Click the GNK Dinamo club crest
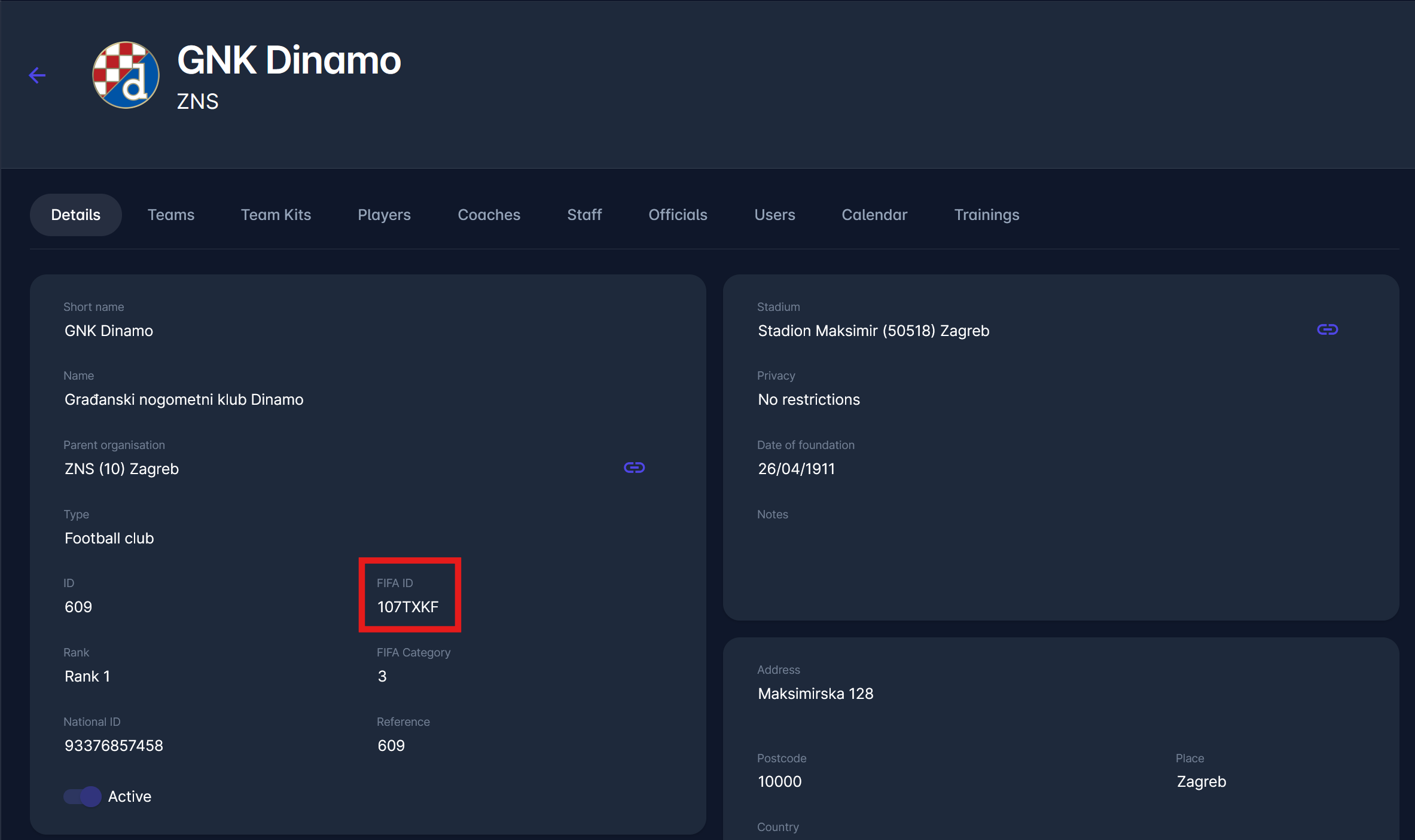Viewport: 1415px width, 840px height. (x=126, y=75)
